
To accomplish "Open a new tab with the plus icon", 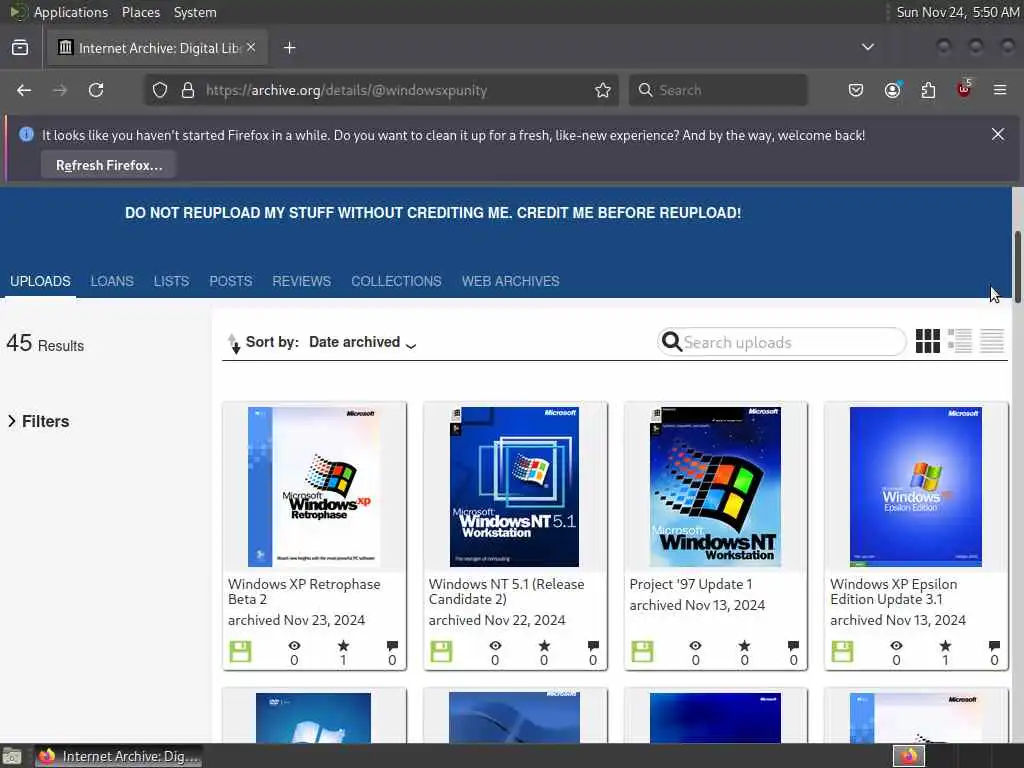I will [x=290, y=48].
